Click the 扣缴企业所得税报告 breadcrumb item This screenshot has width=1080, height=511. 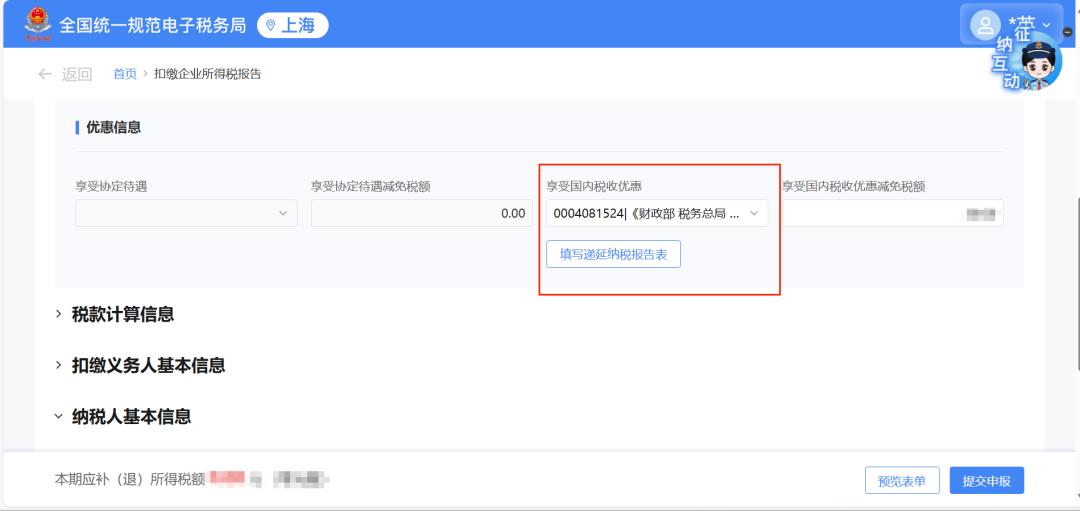click(207, 74)
